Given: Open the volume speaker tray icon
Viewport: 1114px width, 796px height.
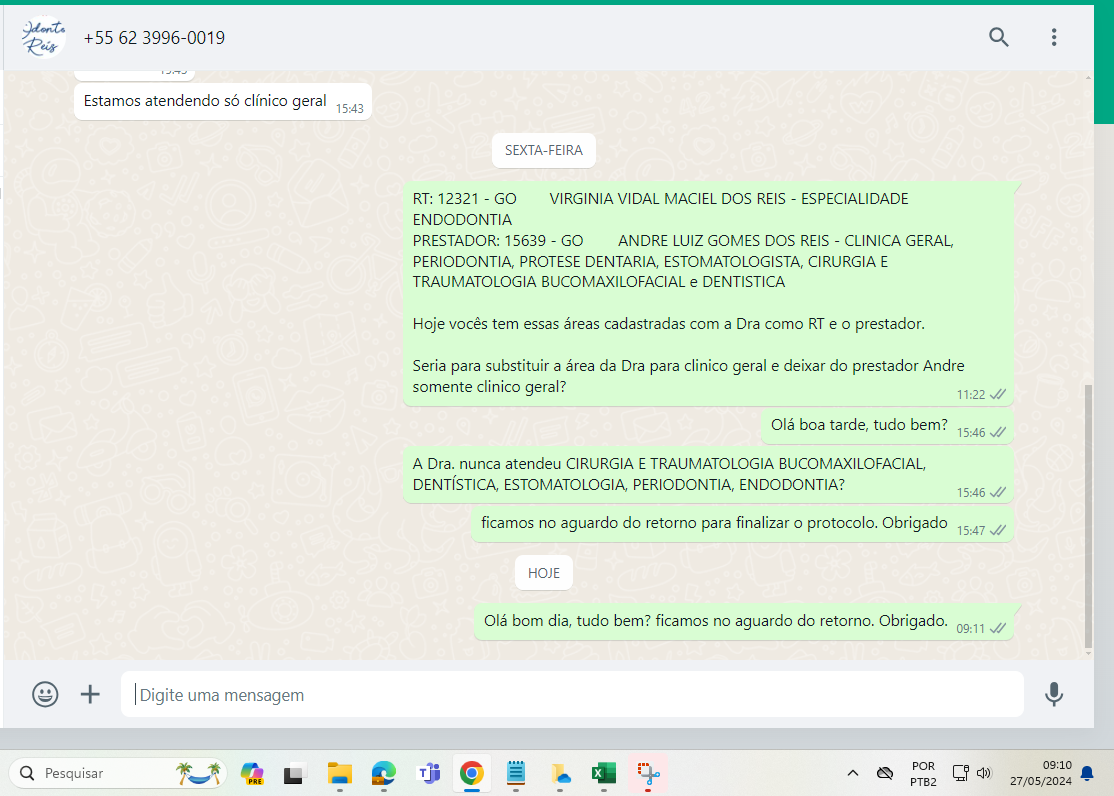Looking at the screenshot, I should (x=984, y=773).
